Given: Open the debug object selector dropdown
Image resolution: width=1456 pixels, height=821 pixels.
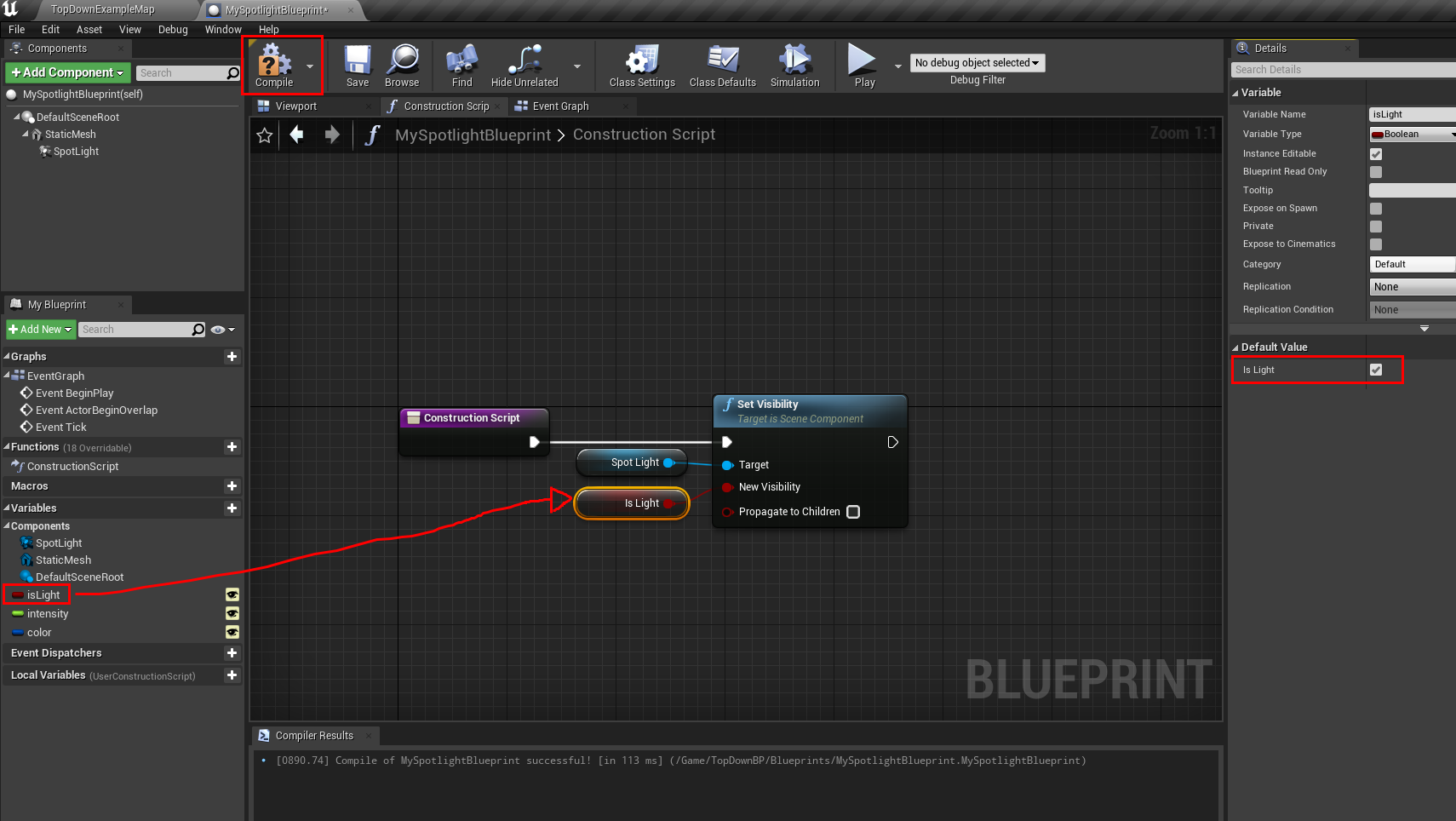Looking at the screenshot, I should pyautogui.click(x=977, y=63).
